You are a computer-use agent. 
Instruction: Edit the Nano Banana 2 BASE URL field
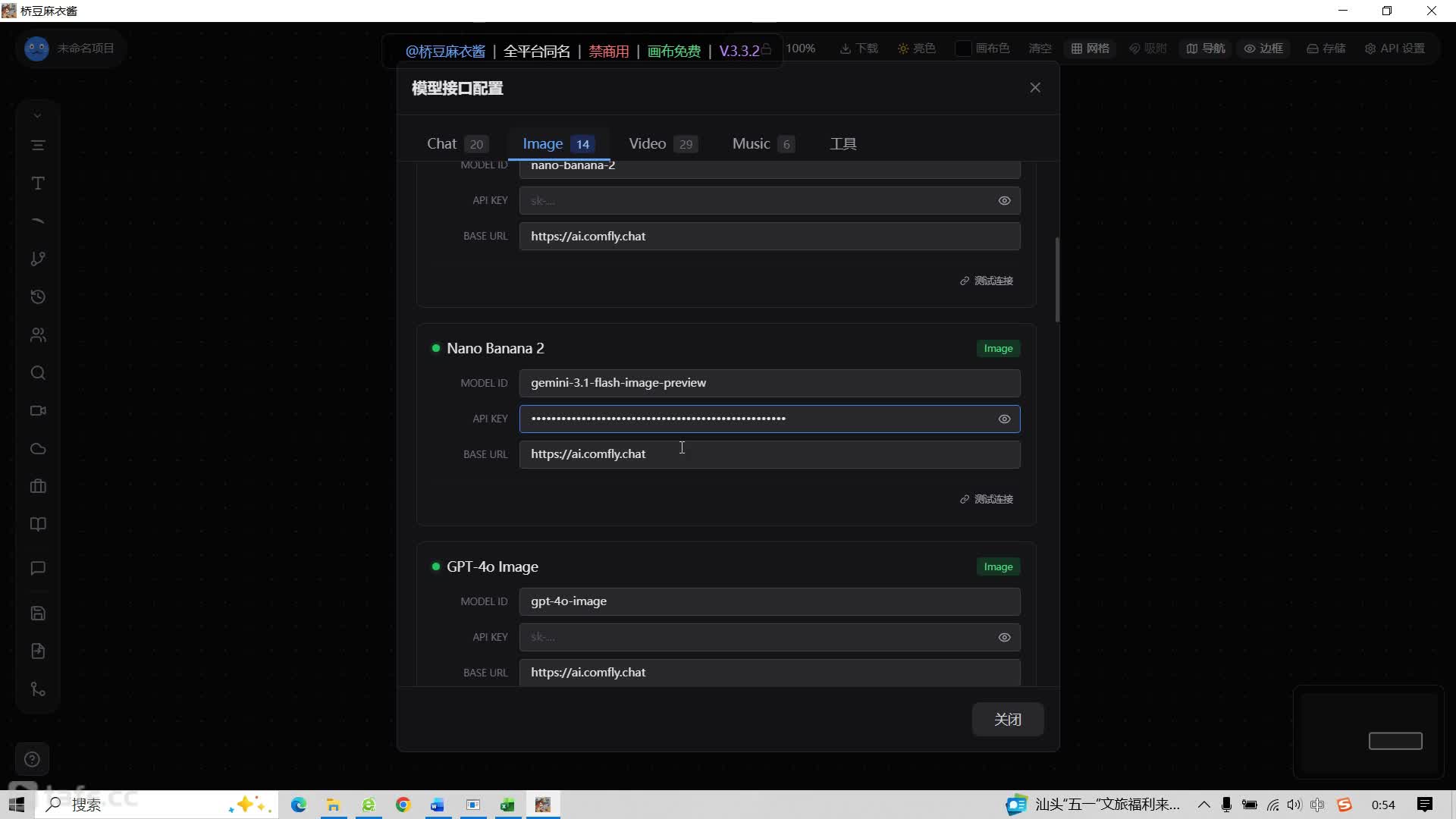(770, 454)
